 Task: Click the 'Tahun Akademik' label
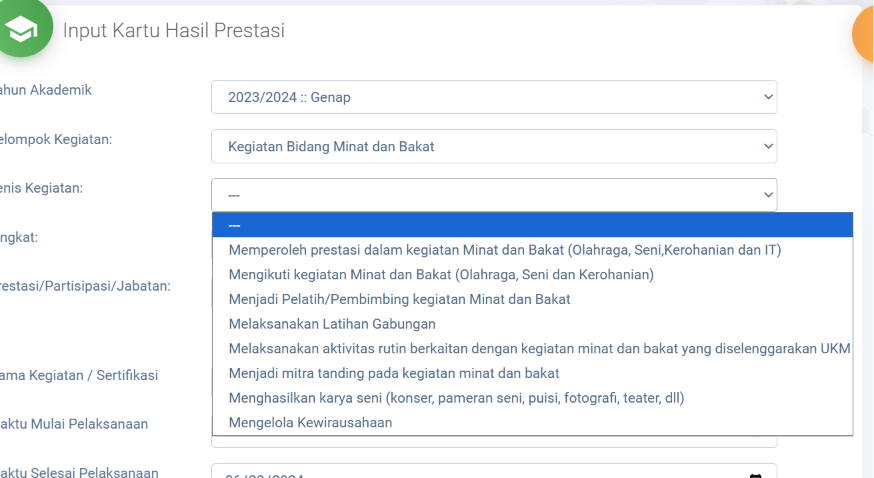pyautogui.click(x=46, y=90)
